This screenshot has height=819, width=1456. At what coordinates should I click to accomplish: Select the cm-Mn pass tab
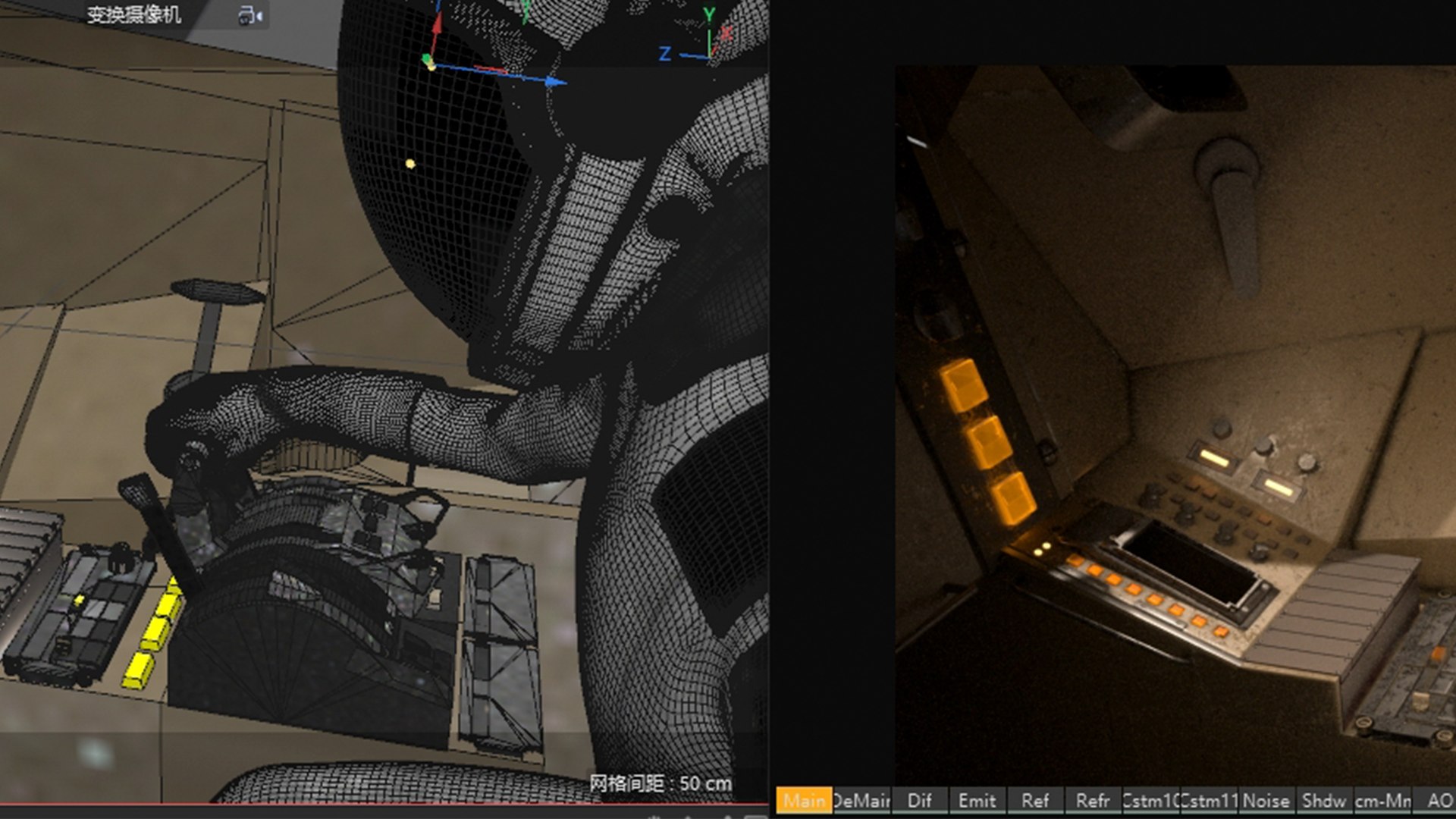click(x=1382, y=801)
